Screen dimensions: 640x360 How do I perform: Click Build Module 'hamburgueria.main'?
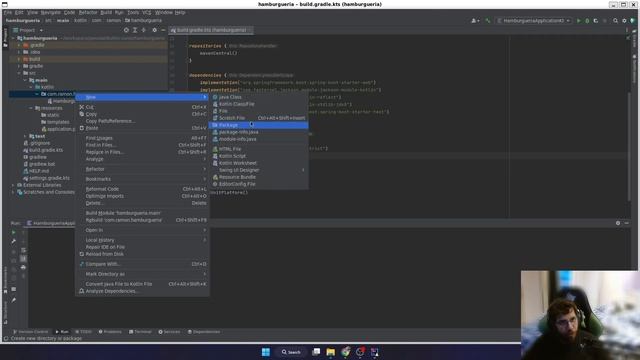[142, 213]
